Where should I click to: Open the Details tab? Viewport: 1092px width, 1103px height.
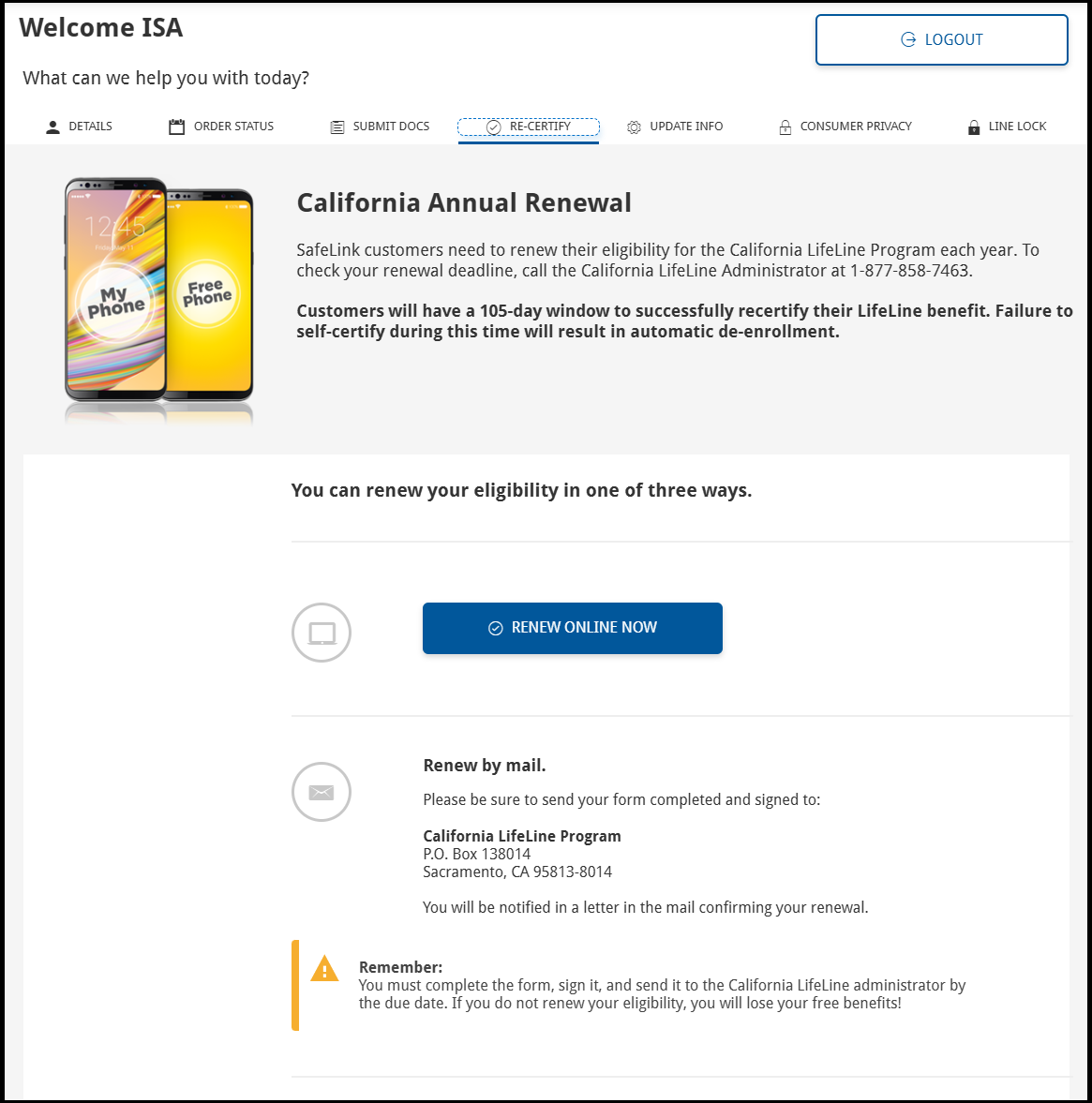(x=79, y=127)
